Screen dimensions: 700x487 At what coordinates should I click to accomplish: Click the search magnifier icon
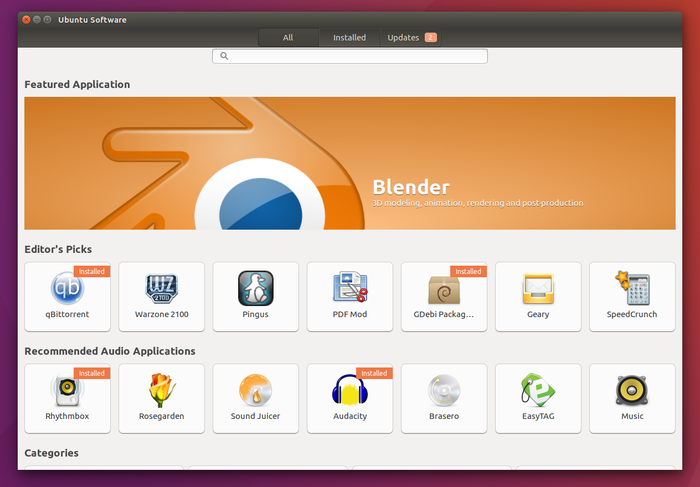(x=224, y=56)
